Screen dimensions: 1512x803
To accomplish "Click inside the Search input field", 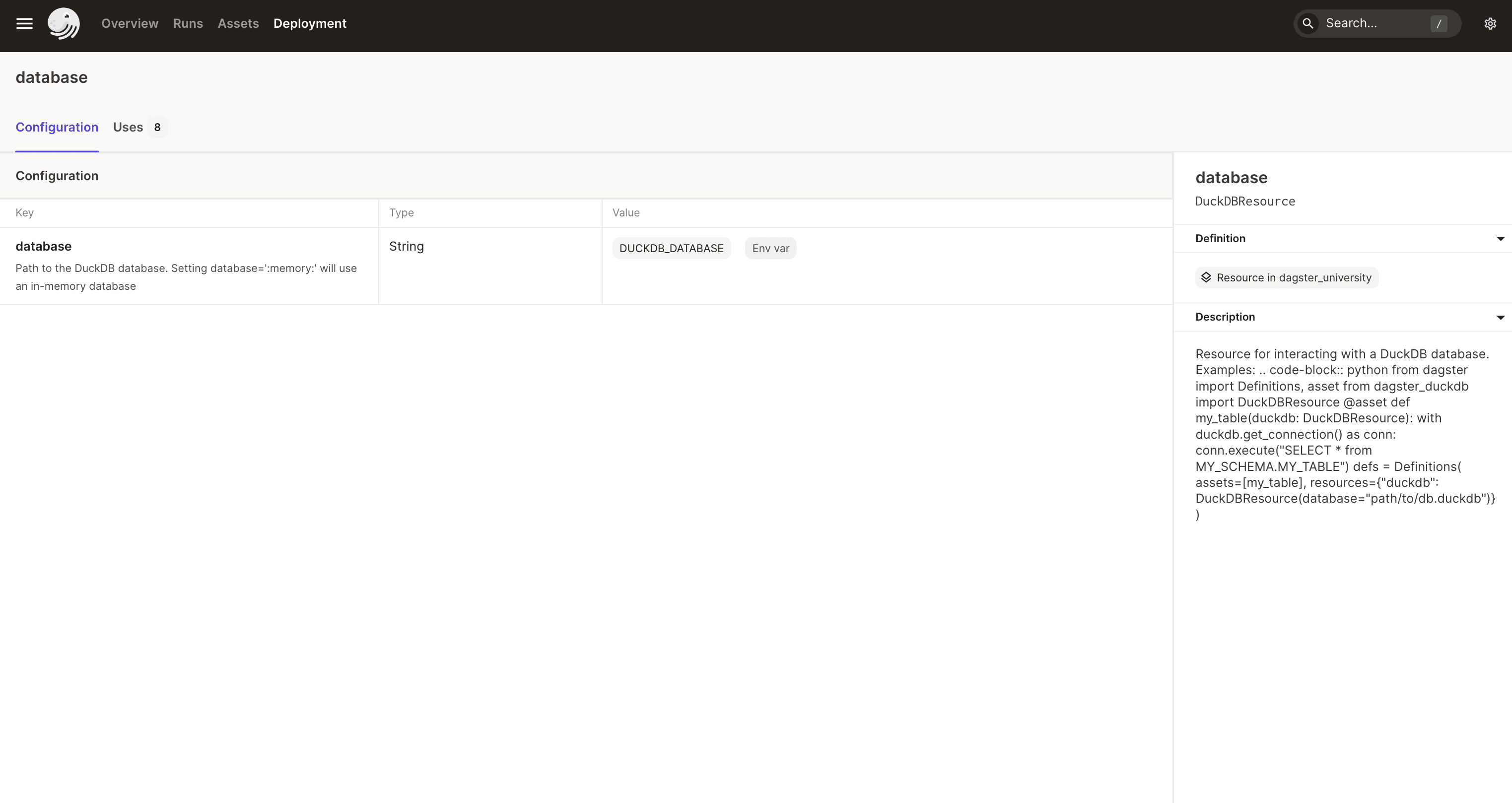I will point(1368,23).
